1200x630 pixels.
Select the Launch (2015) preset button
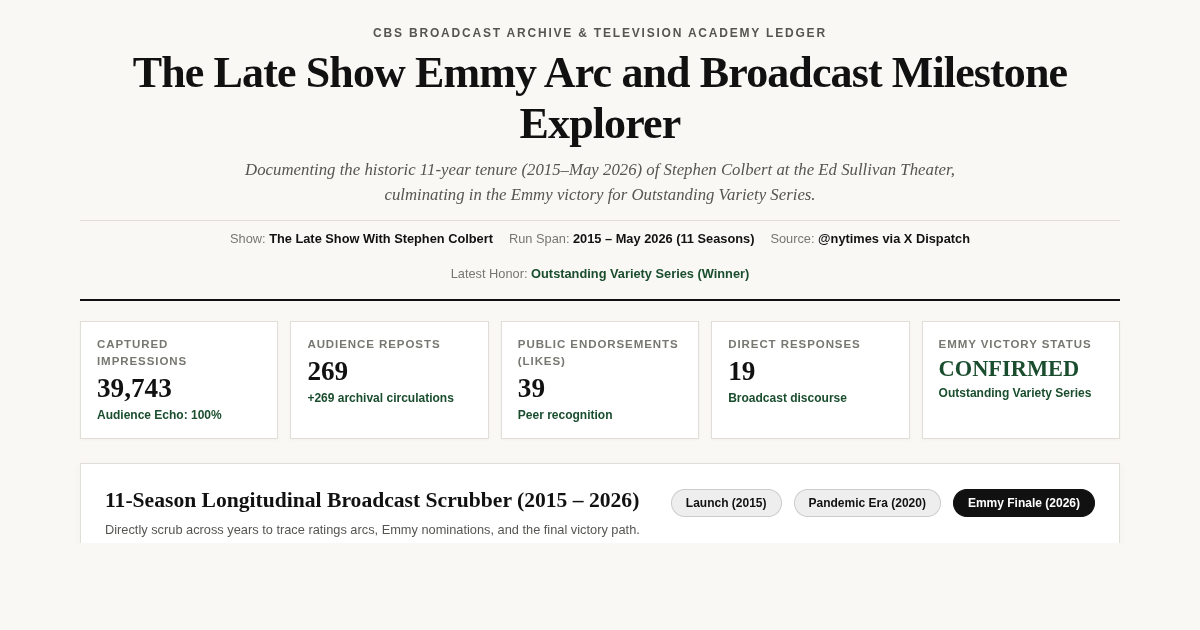coord(726,503)
